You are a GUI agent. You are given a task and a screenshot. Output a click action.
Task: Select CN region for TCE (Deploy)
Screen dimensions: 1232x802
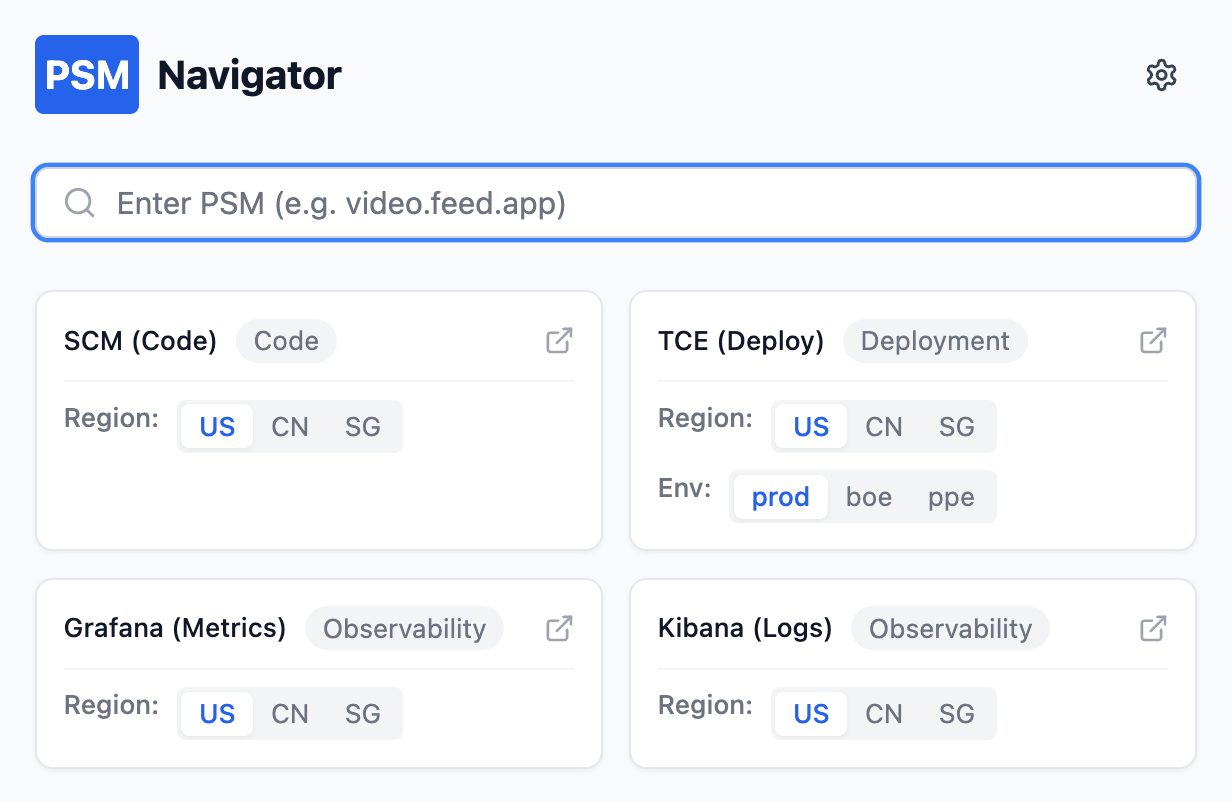pos(884,427)
